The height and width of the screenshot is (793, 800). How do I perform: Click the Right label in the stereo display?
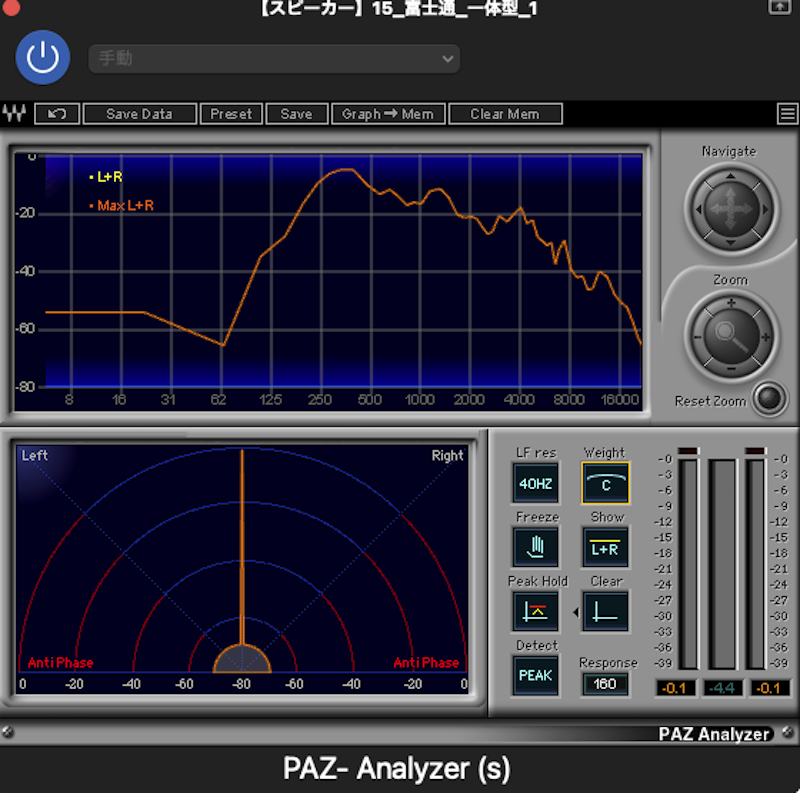point(447,456)
